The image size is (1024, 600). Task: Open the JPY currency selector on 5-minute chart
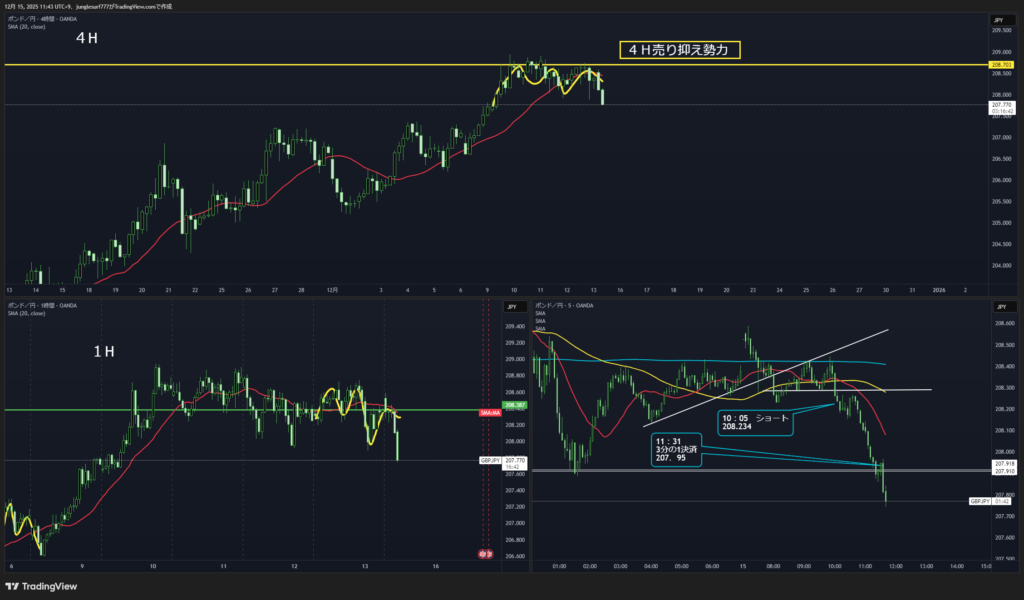click(x=997, y=307)
